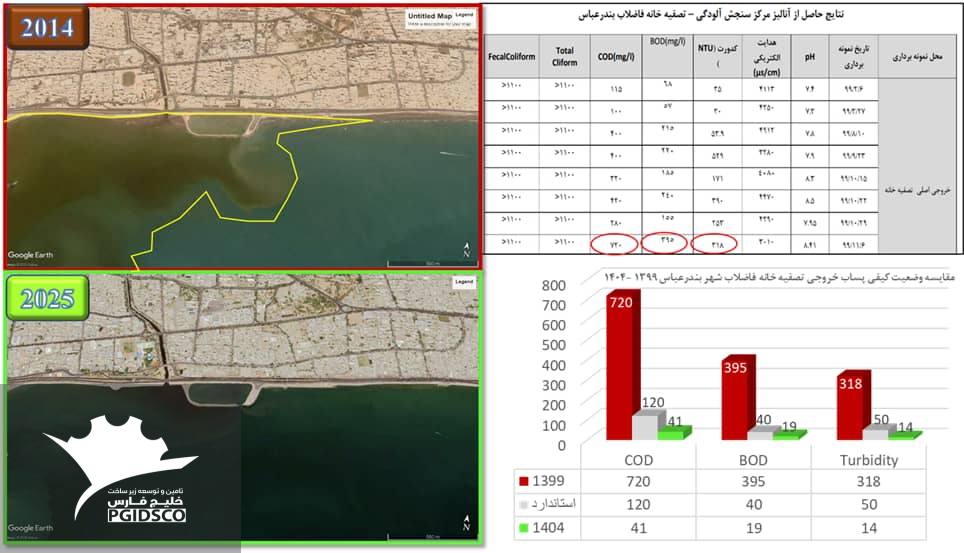Click the green Turbidity bar labeled 14

click(x=905, y=436)
